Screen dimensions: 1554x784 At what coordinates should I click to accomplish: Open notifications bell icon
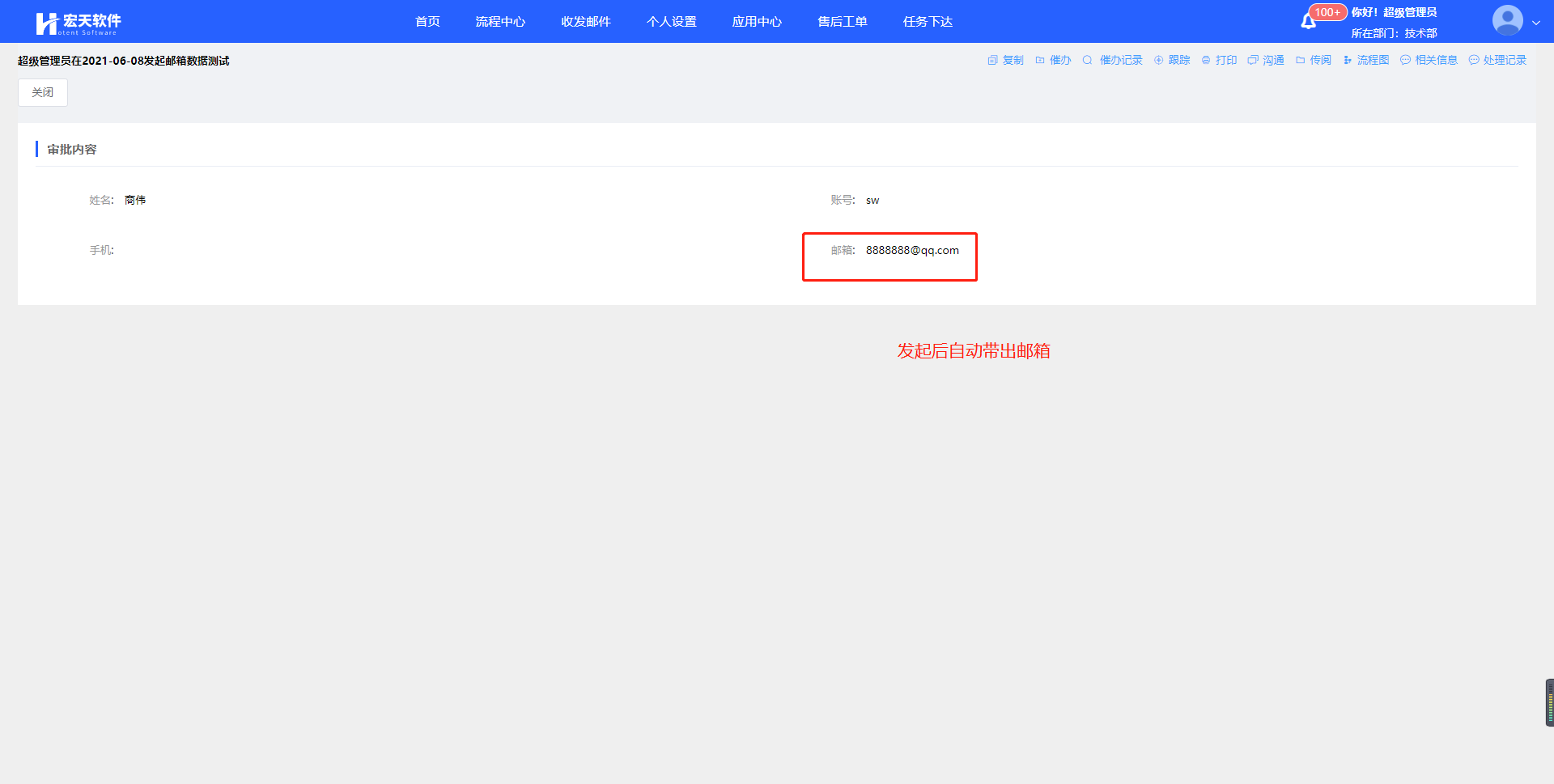(x=1308, y=21)
